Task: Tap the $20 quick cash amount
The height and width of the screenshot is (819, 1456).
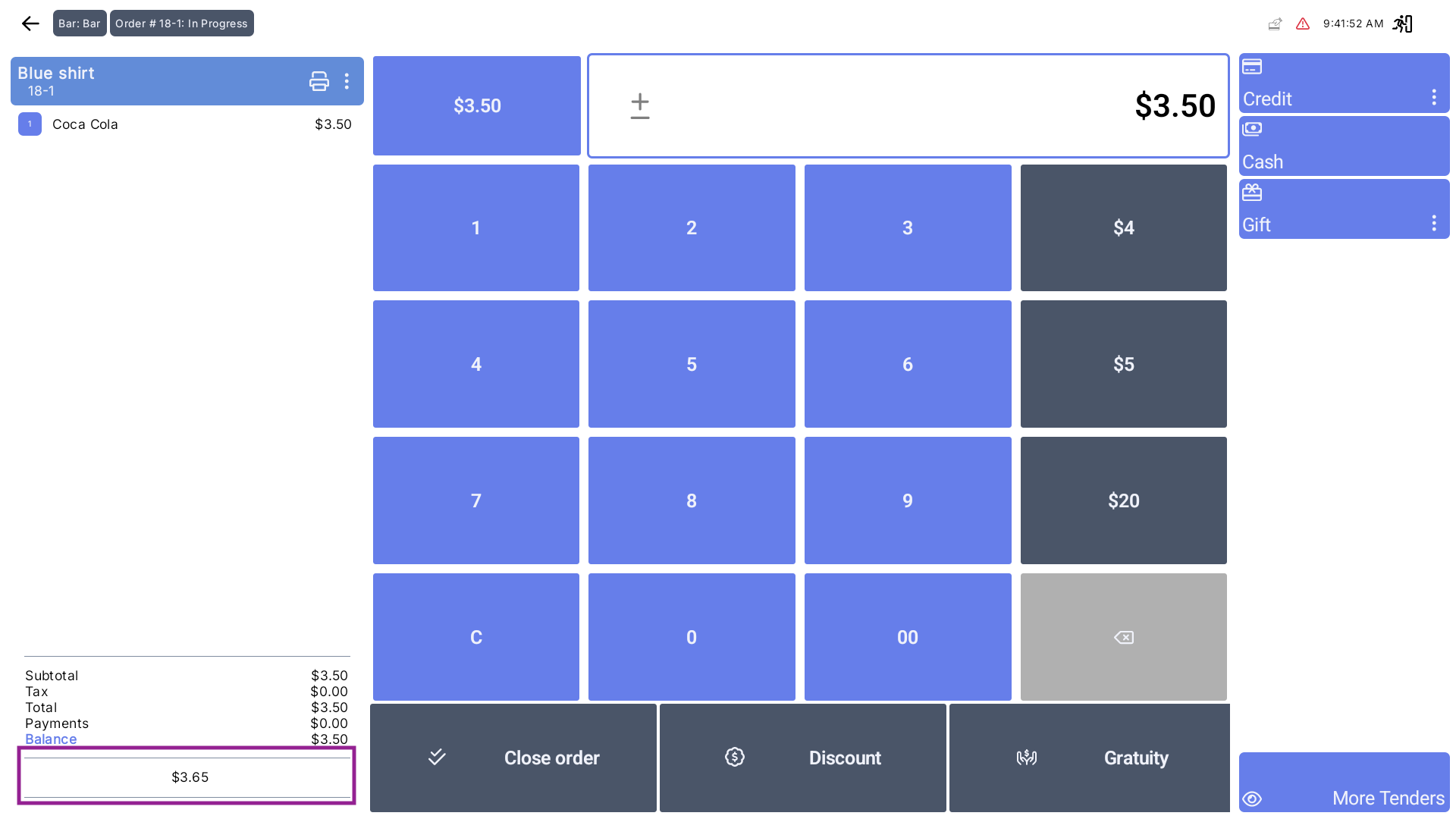Action: click(1123, 500)
